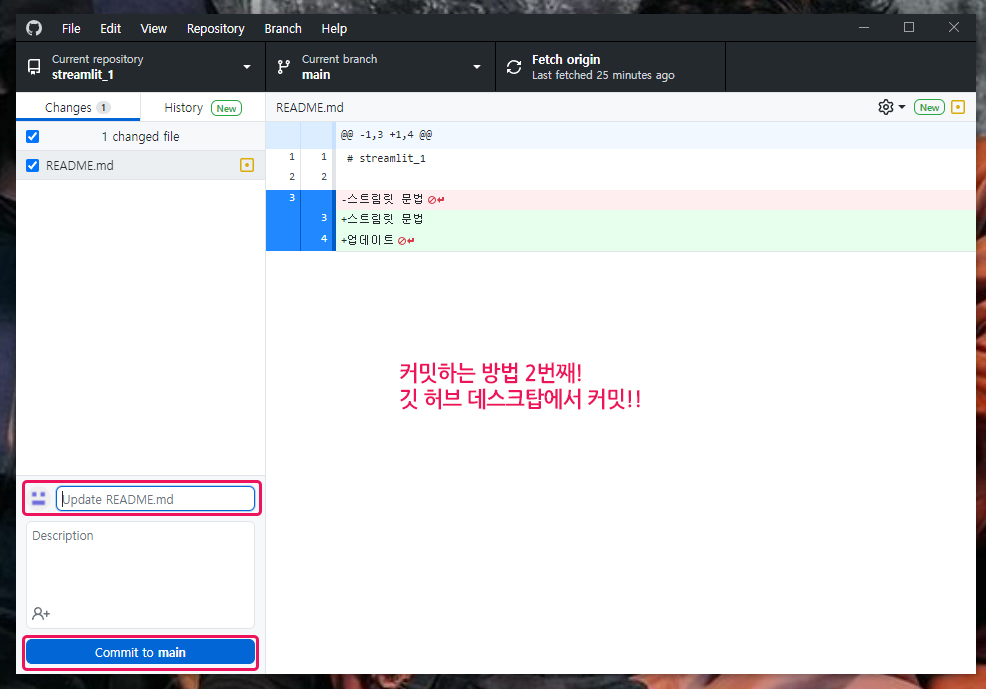Focus the Description text area
986x689 pixels.
pyautogui.click(x=140, y=574)
